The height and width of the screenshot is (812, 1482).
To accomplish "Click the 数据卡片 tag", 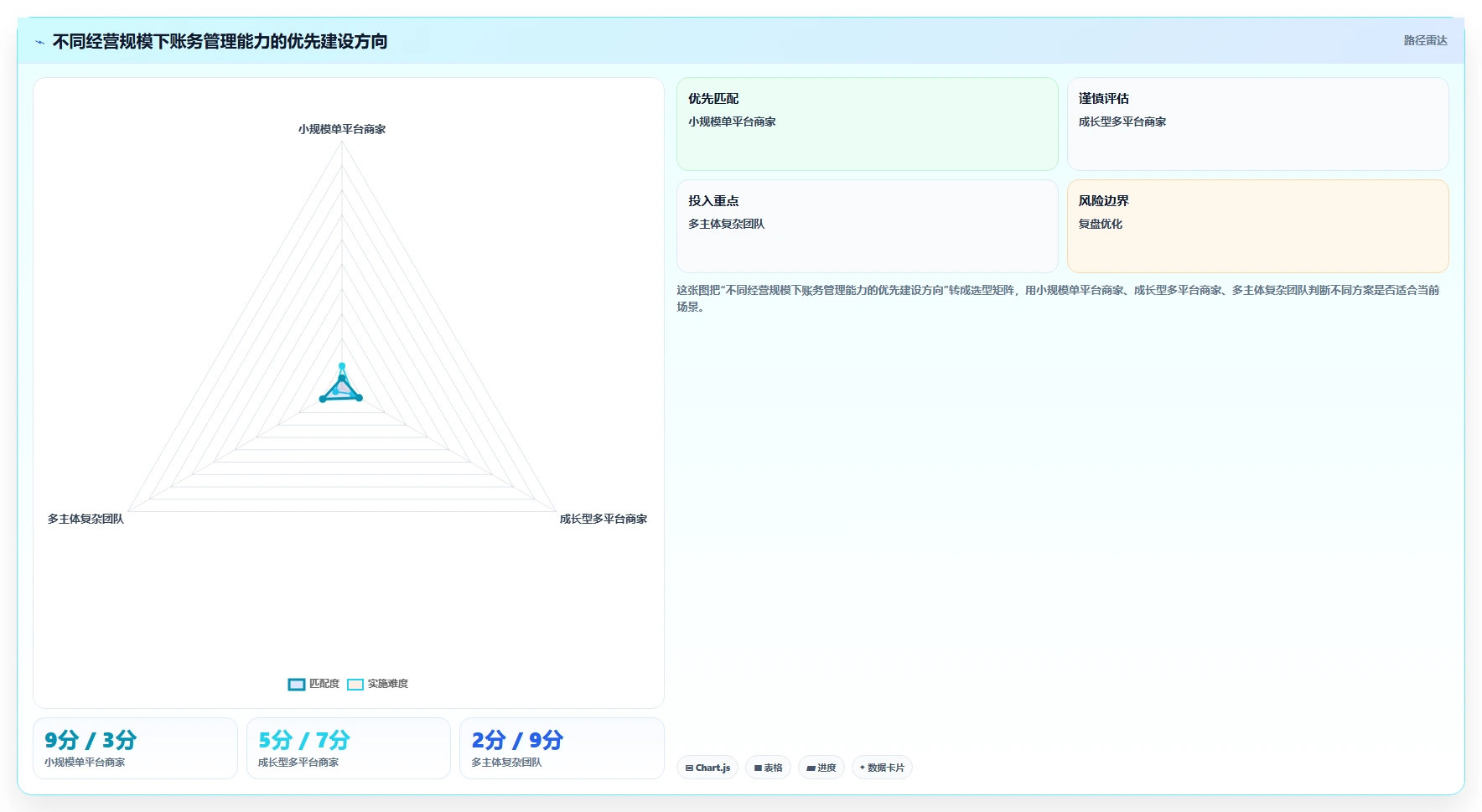I will [x=882, y=768].
